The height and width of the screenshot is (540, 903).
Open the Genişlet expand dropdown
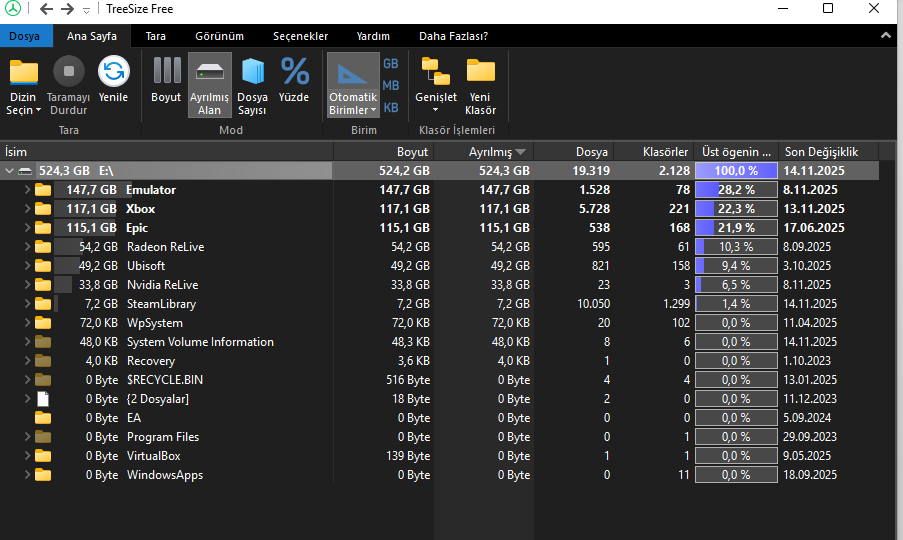[x=436, y=85]
